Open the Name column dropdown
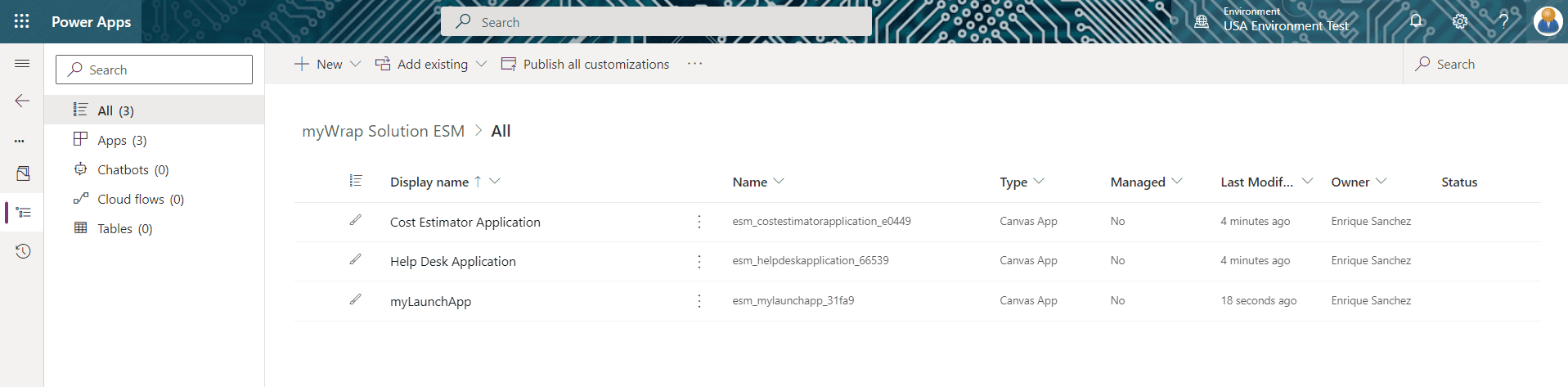This screenshot has width=1568, height=387. pos(779,182)
